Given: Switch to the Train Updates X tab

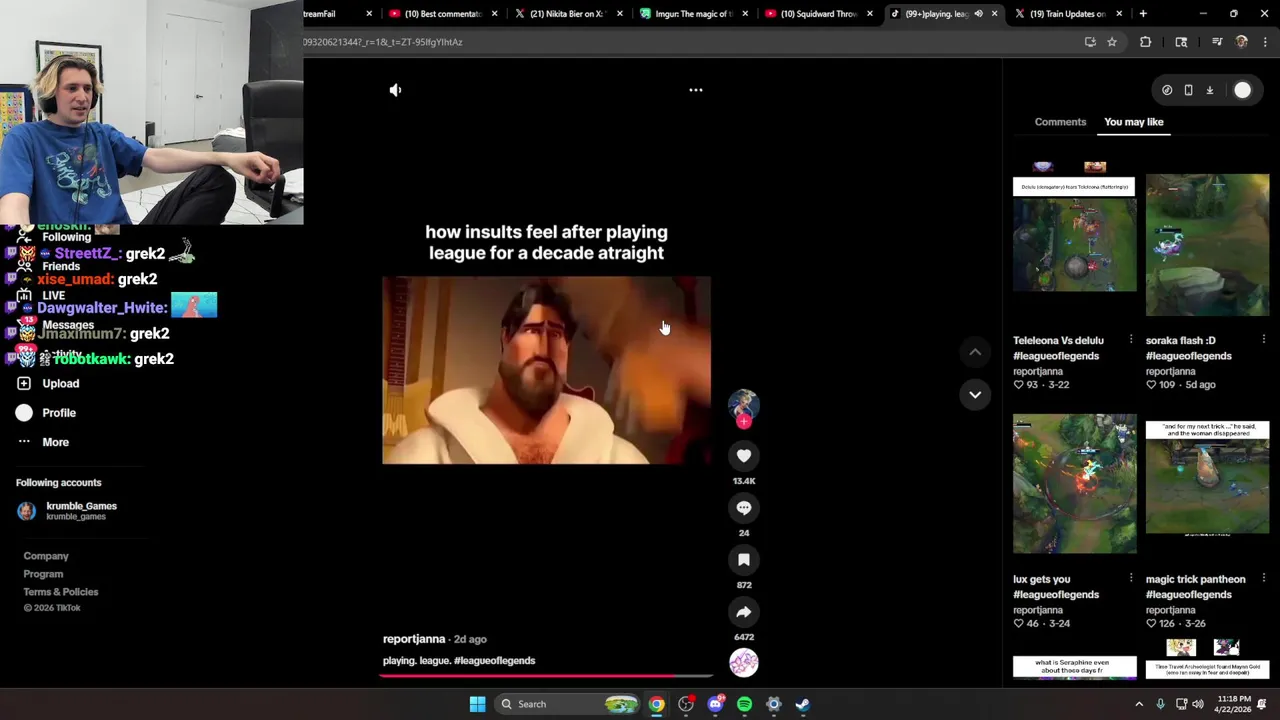Looking at the screenshot, I should pyautogui.click(x=1067, y=14).
